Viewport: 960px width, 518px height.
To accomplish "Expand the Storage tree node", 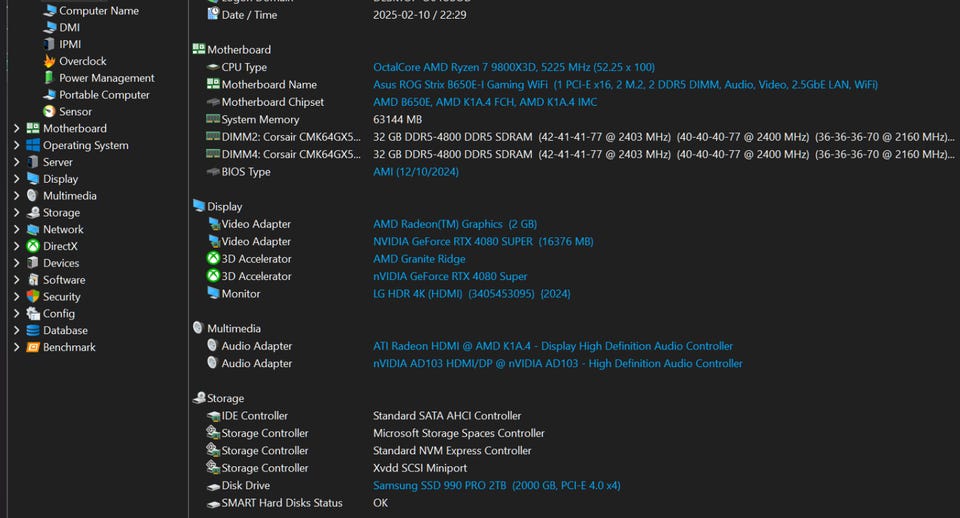I will pyautogui.click(x=17, y=212).
